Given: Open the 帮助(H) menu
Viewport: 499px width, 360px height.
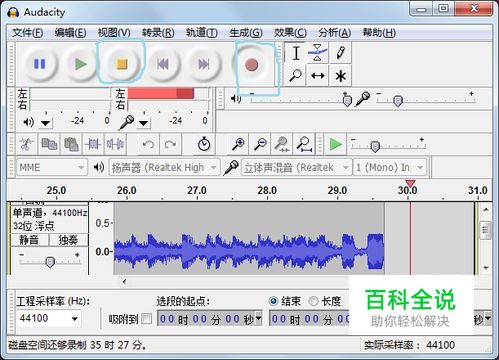Looking at the screenshot, I should (379, 33).
